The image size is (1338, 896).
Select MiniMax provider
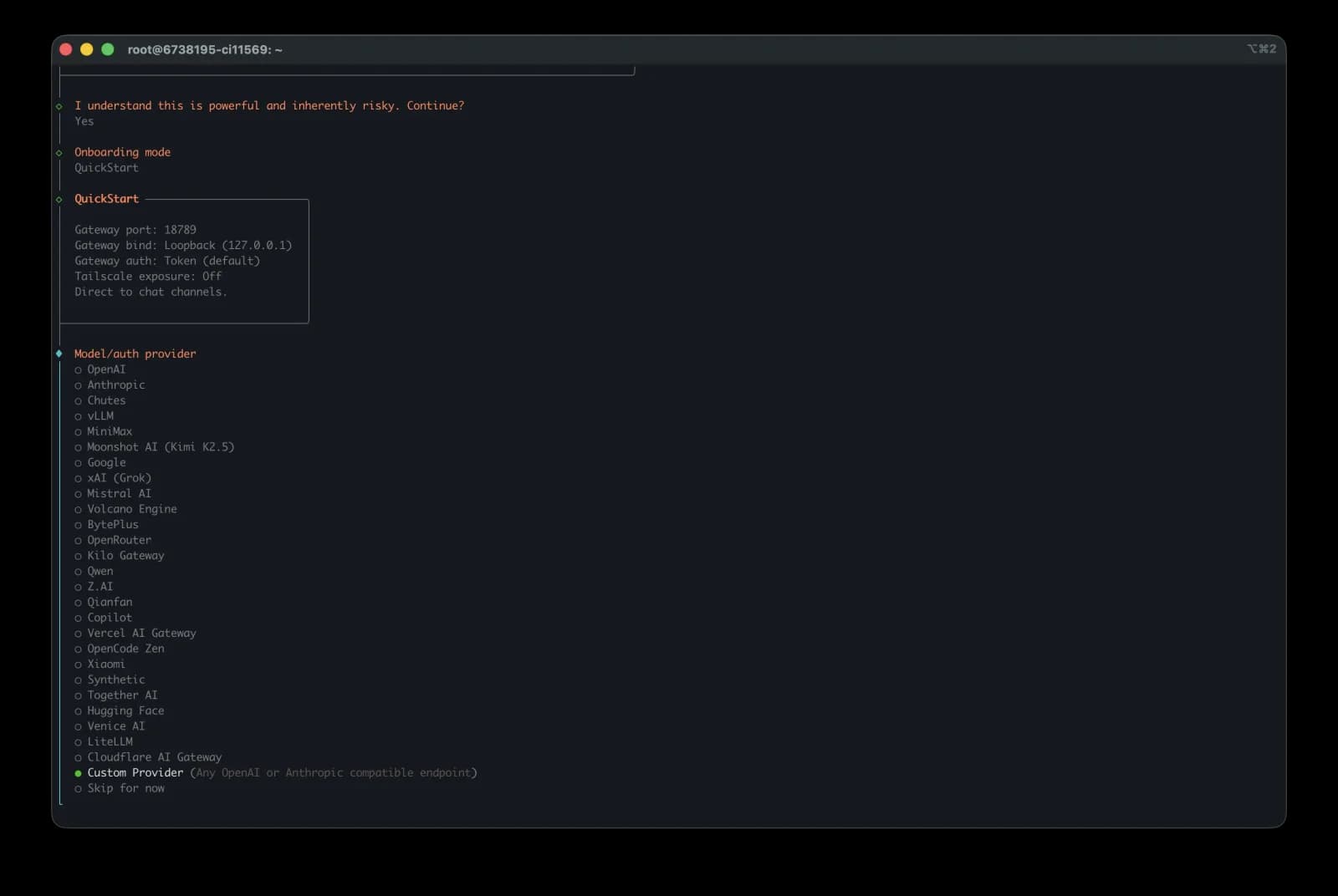103,431
